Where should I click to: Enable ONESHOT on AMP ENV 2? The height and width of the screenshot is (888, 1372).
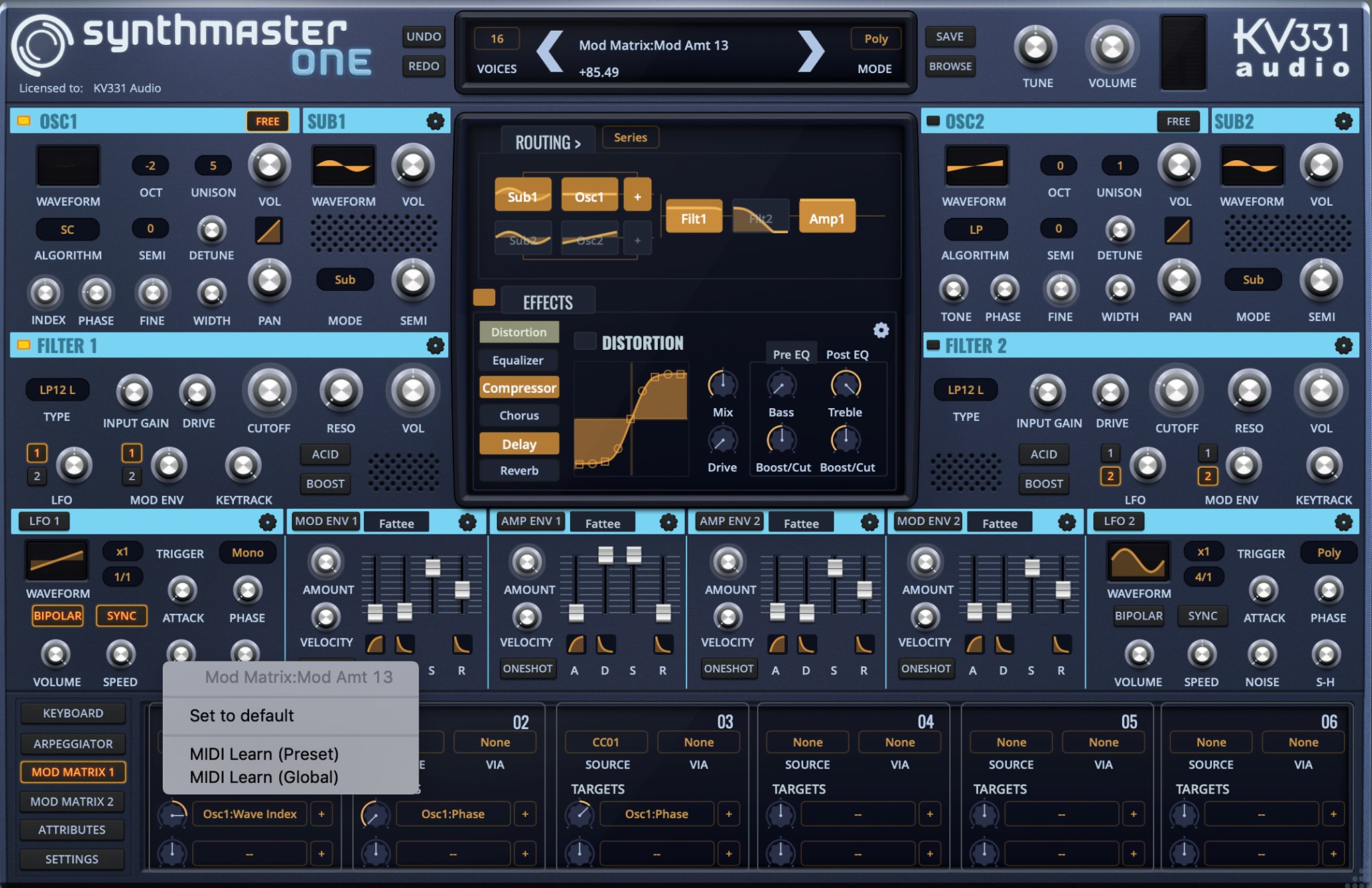(729, 668)
